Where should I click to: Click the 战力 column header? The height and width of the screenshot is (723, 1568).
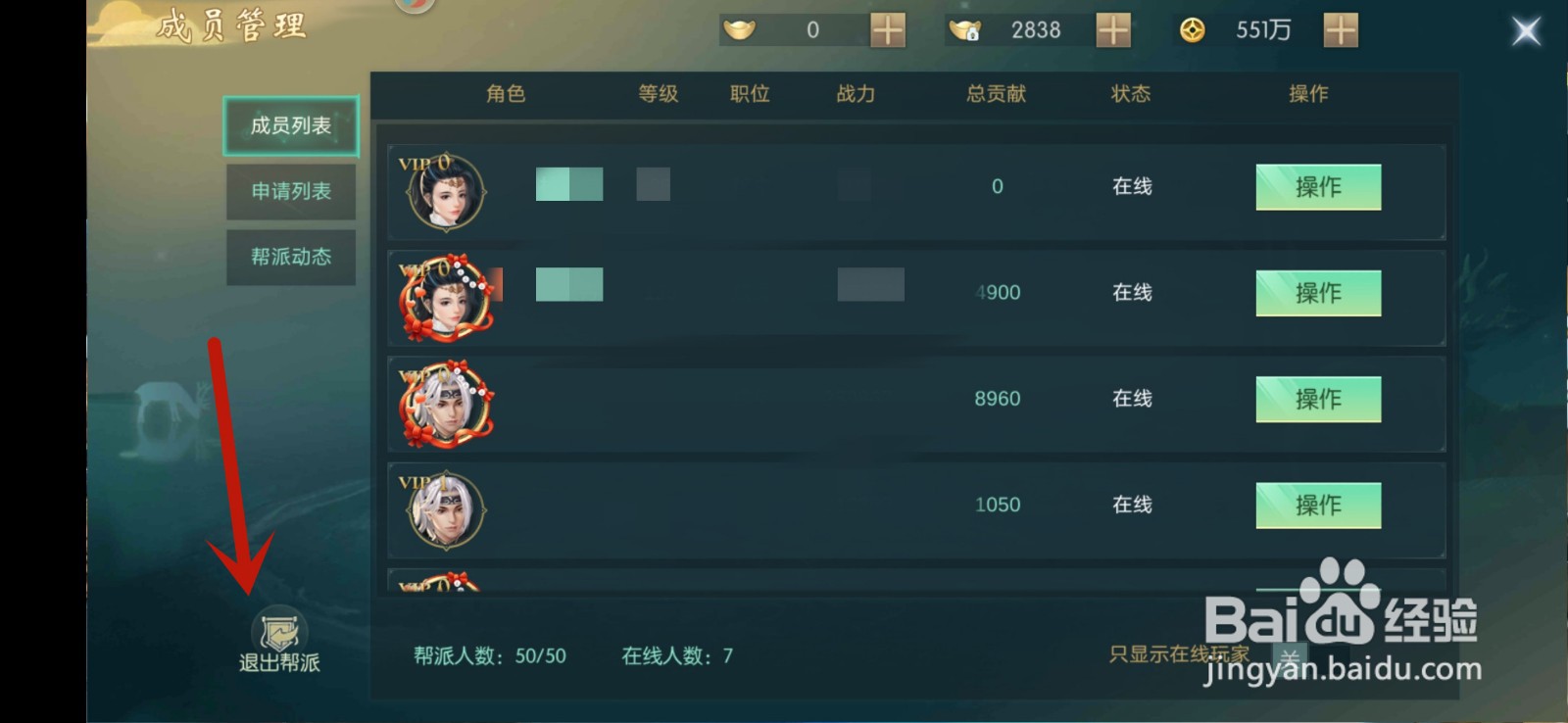[856, 94]
